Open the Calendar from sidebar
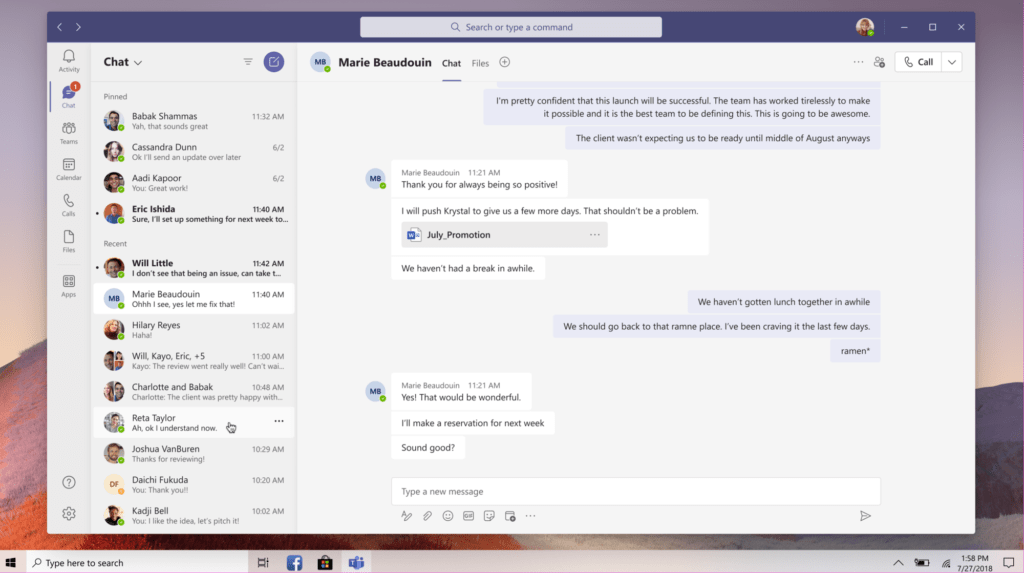The height and width of the screenshot is (573, 1024). (x=69, y=169)
